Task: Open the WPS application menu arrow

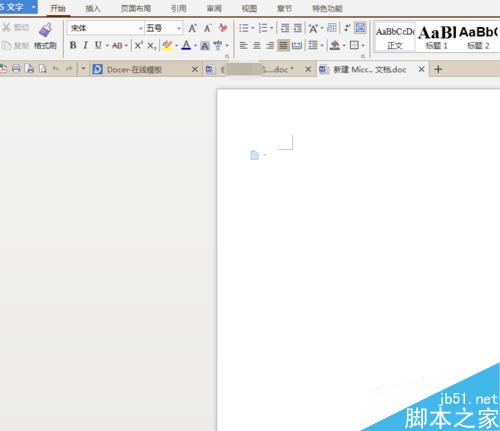Action: (33, 7)
